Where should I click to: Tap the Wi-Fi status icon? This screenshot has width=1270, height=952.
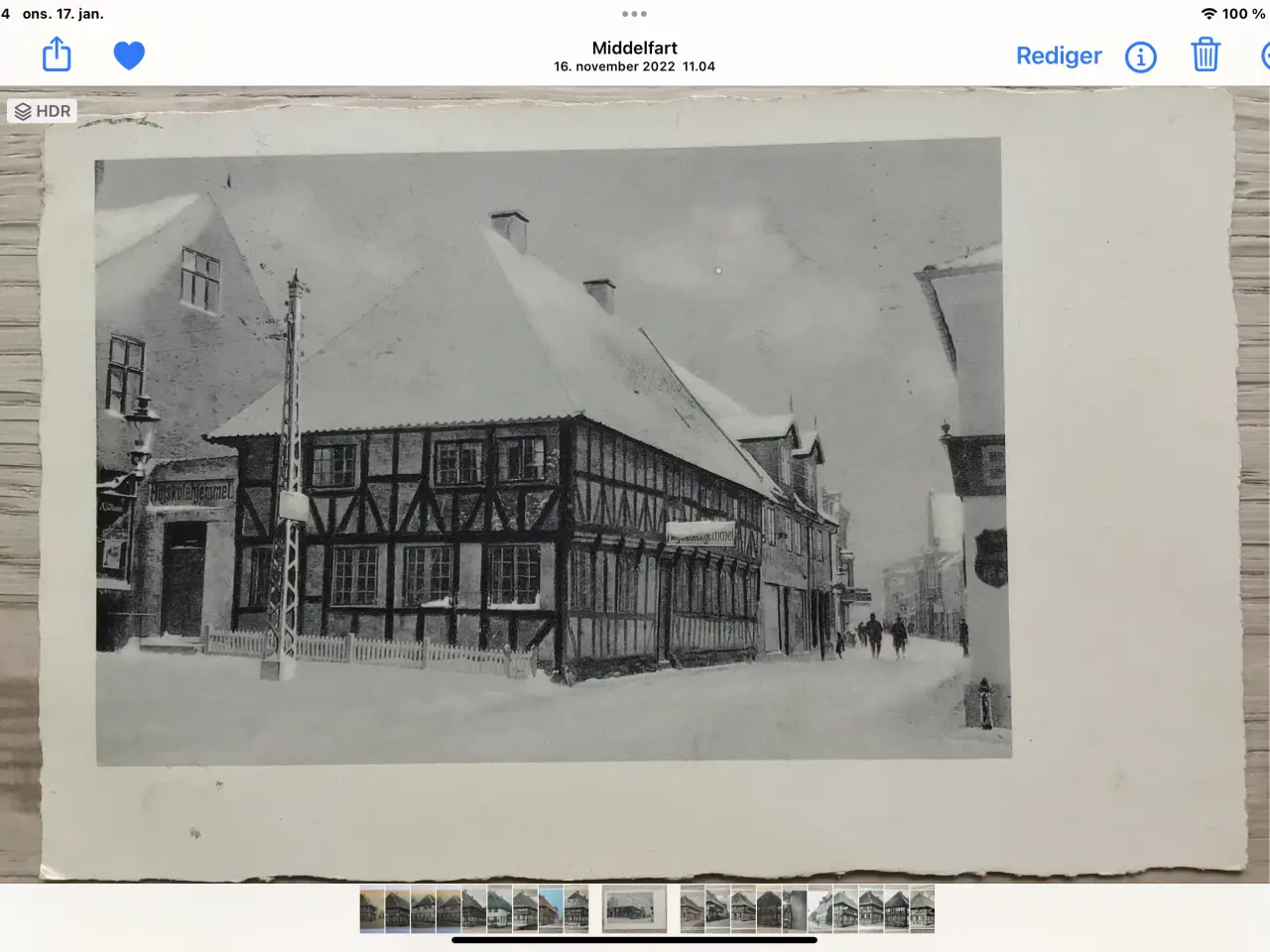click(1208, 14)
